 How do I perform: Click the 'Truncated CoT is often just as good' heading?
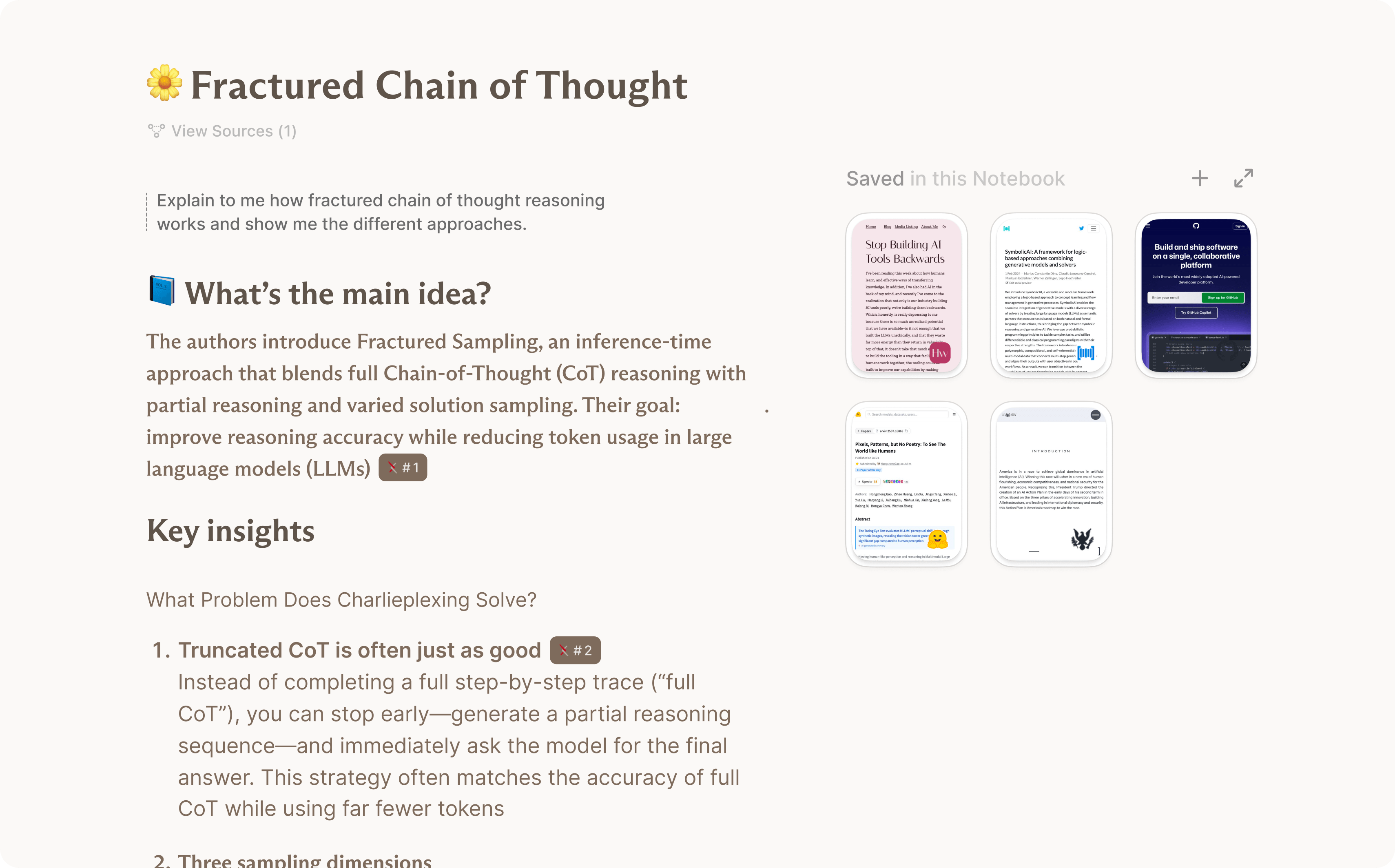pyautogui.click(x=359, y=651)
